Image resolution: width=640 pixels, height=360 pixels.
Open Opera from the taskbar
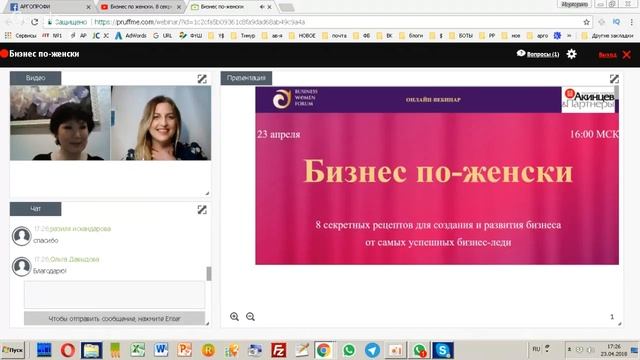tap(68, 350)
